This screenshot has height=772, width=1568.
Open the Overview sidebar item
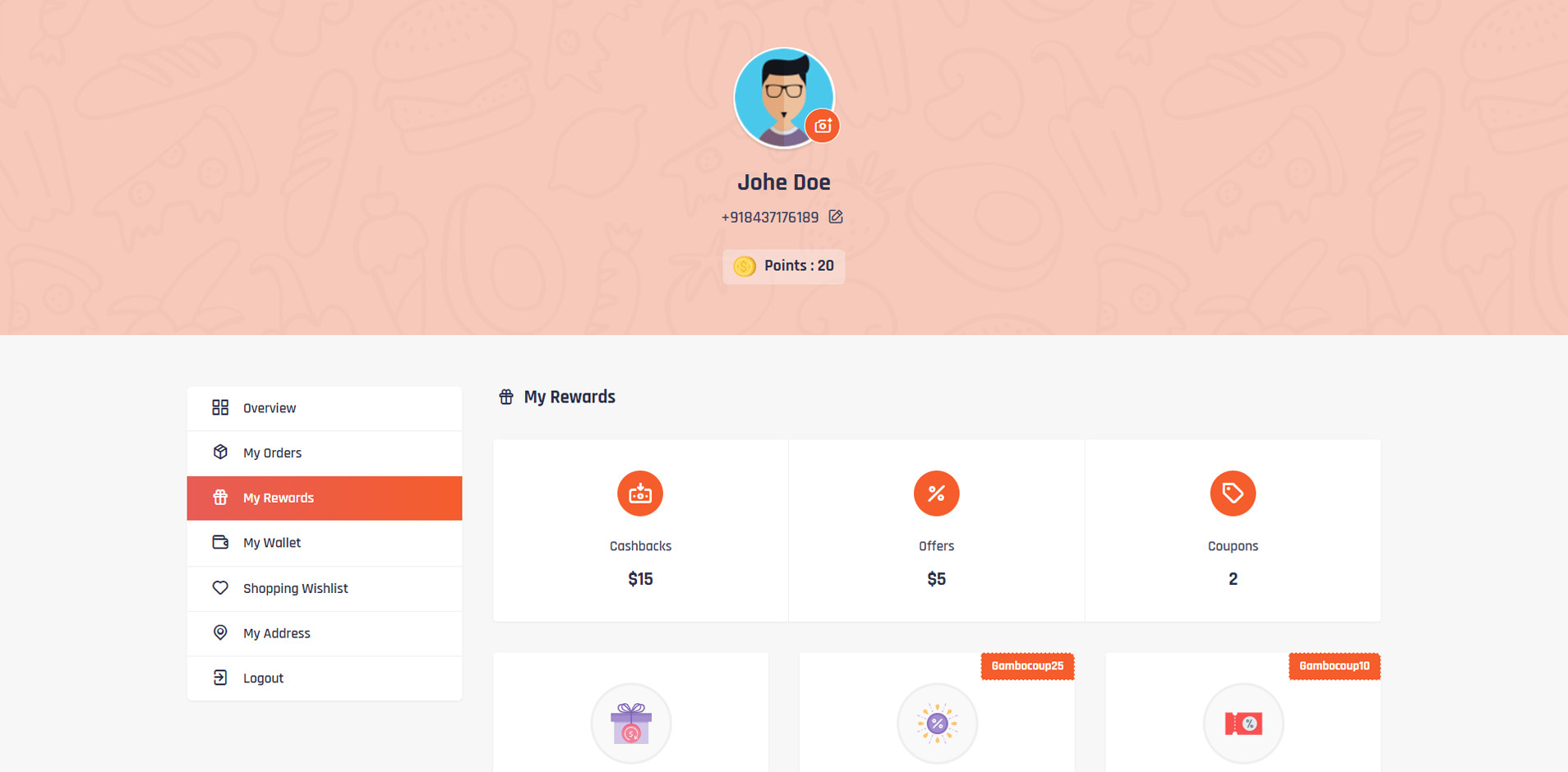click(x=325, y=408)
